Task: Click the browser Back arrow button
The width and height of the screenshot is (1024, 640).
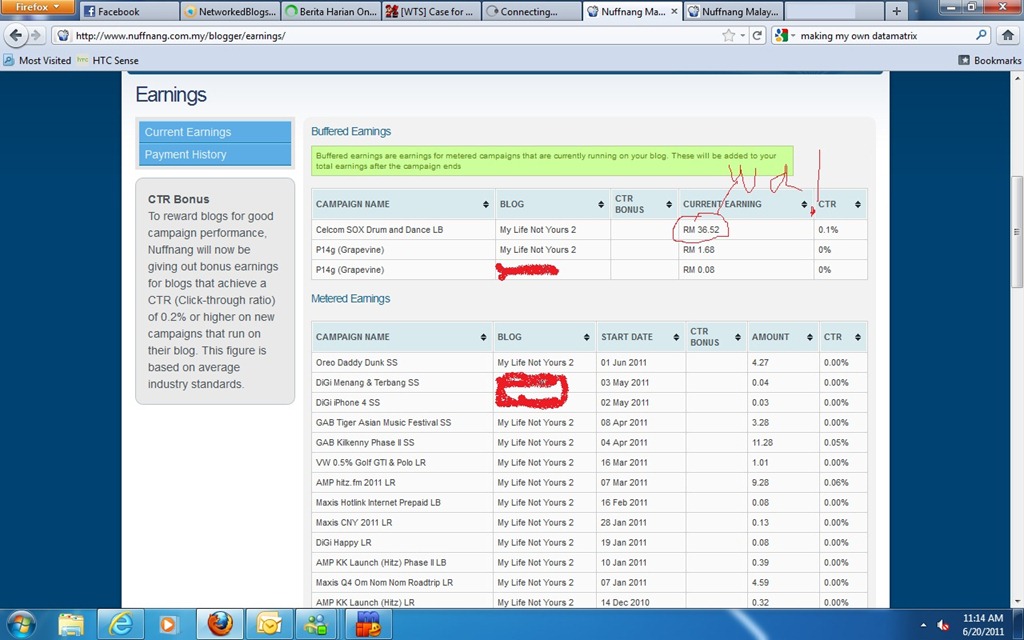Action: pos(16,35)
